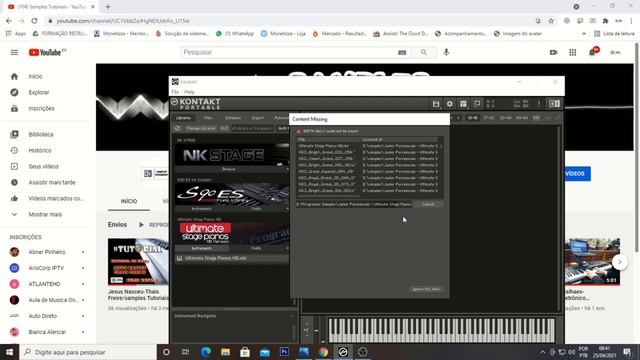Open Explorar in YouTube sidebar
640x360 pixels.
click(x=38, y=93)
